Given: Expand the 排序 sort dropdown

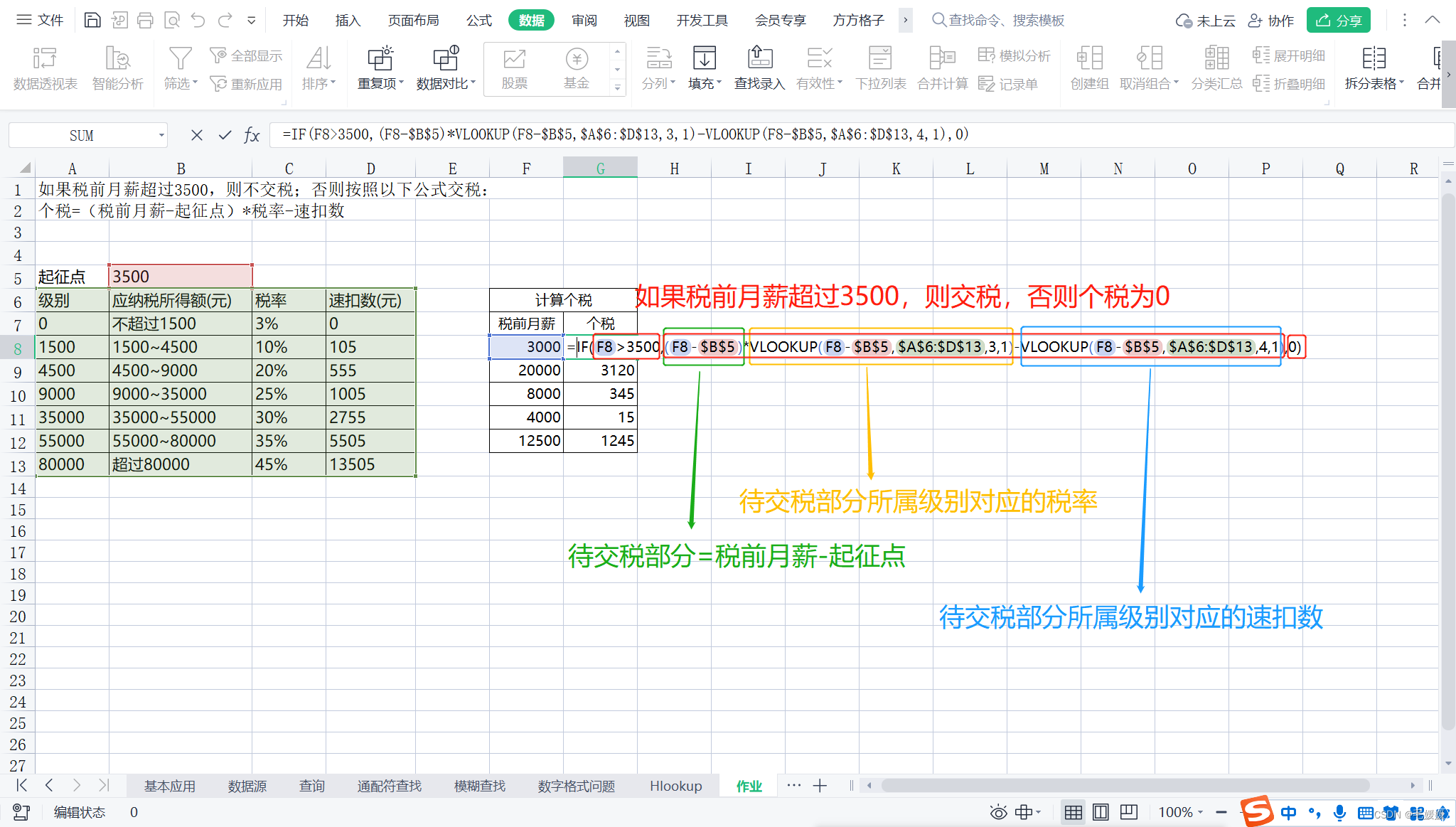Looking at the screenshot, I should click(333, 82).
